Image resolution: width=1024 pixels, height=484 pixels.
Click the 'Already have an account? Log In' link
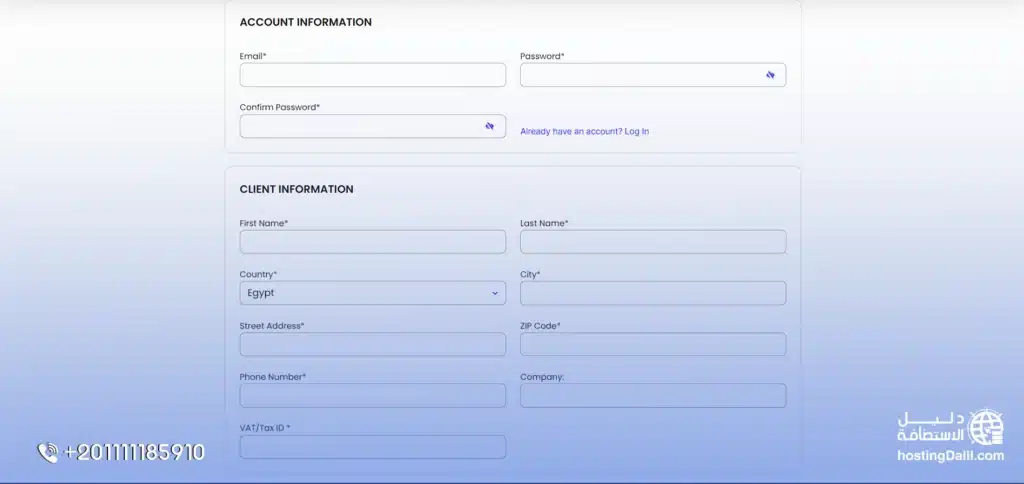584,131
